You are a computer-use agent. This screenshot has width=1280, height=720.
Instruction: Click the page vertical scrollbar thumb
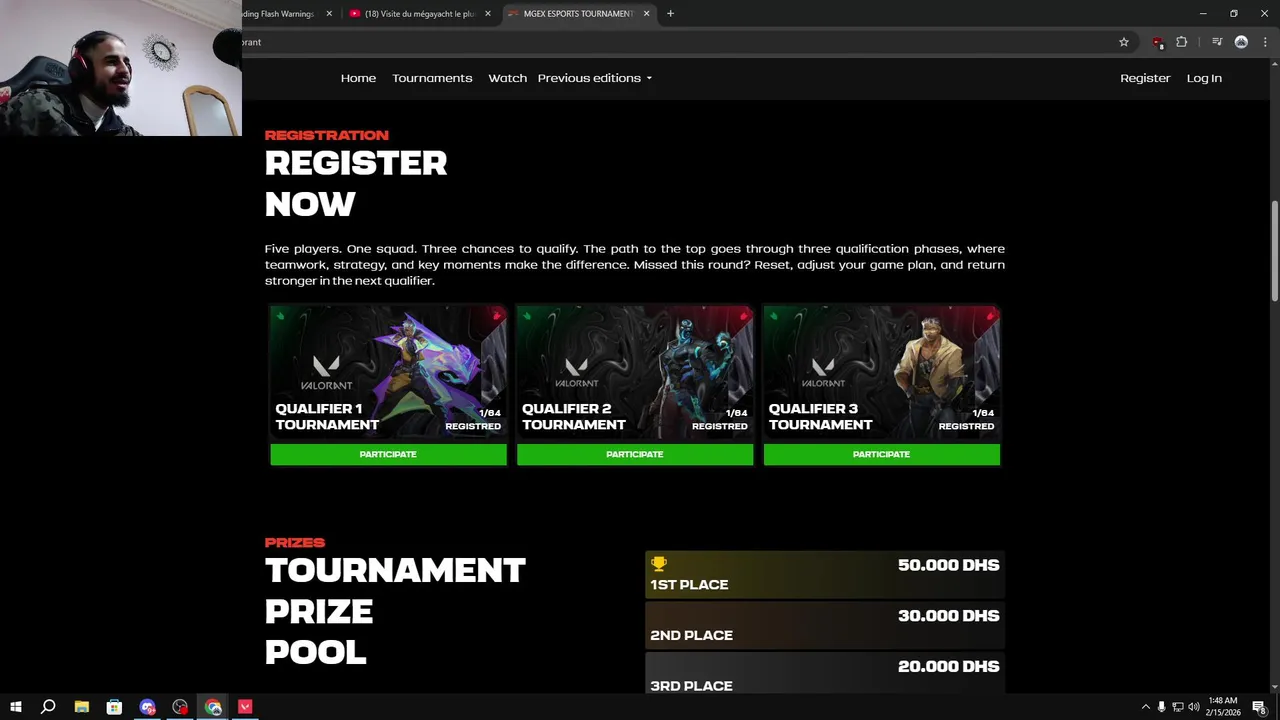(1274, 250)
